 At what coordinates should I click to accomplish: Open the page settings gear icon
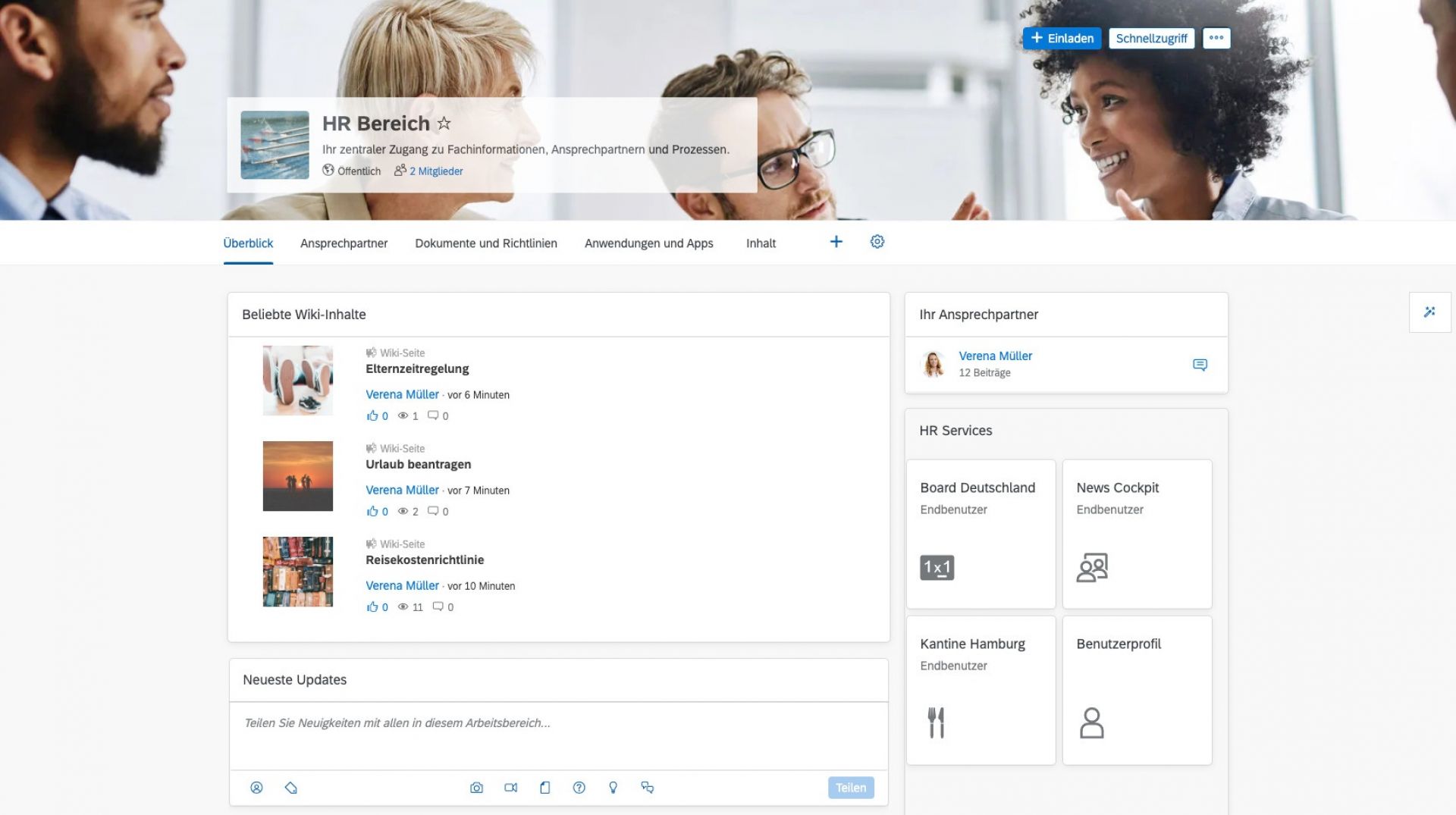coord(877,242)
